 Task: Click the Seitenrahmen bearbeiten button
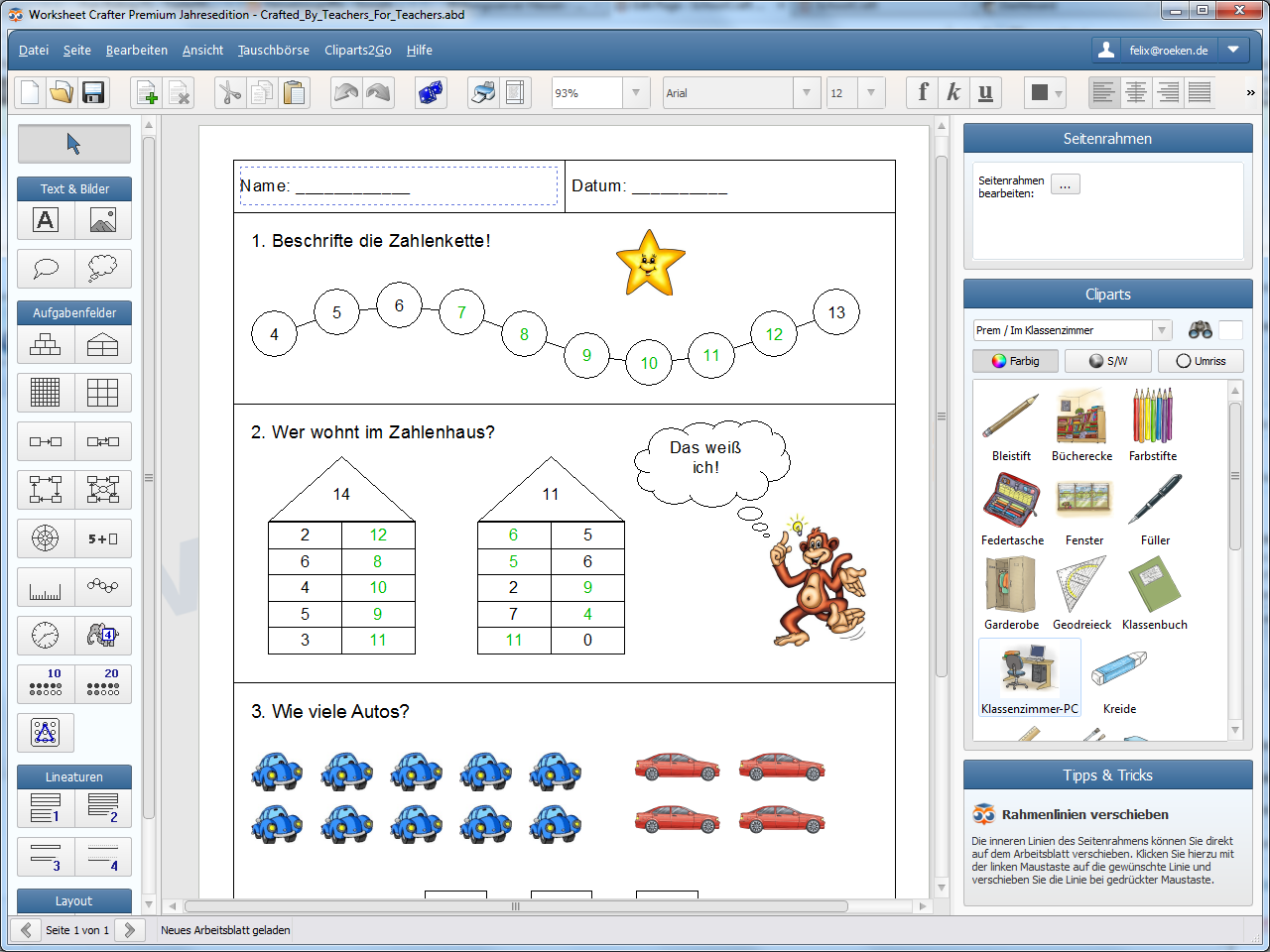point(1065,185)
